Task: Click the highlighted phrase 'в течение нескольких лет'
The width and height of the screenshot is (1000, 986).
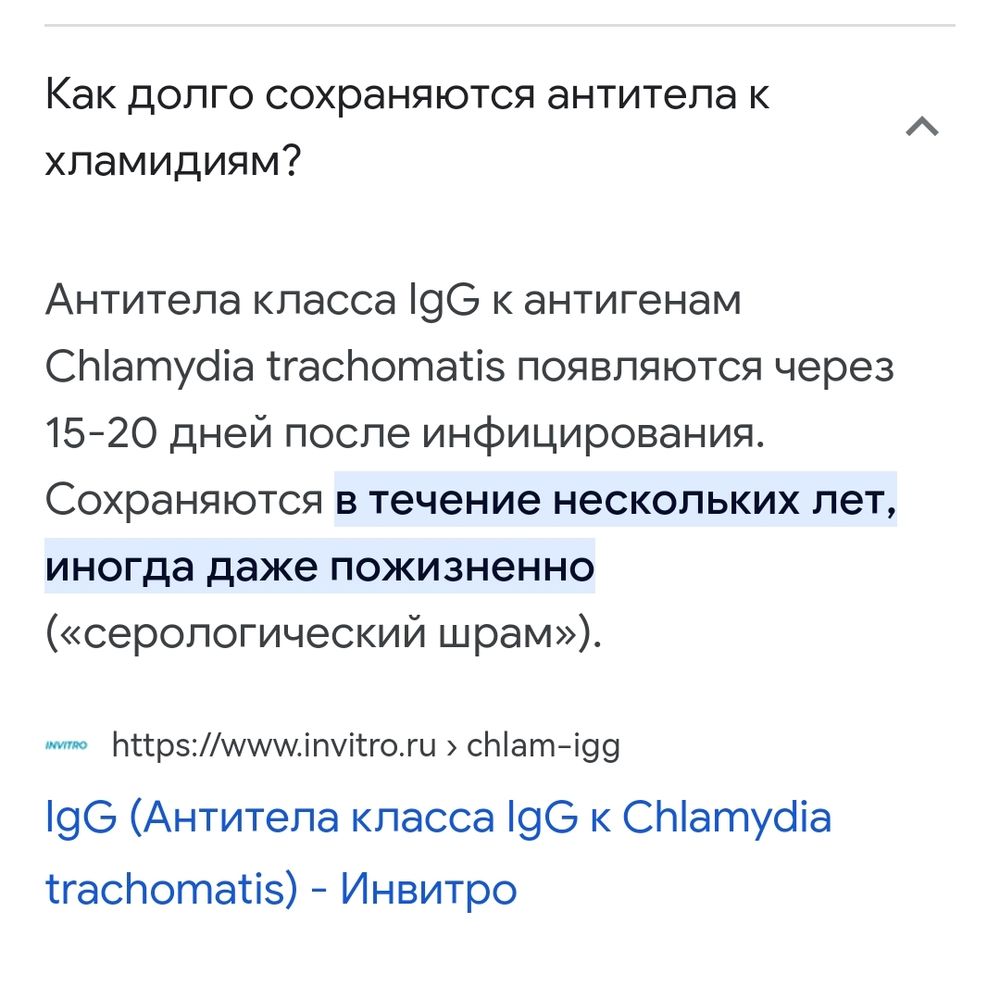Action: (x=616, y=501)
